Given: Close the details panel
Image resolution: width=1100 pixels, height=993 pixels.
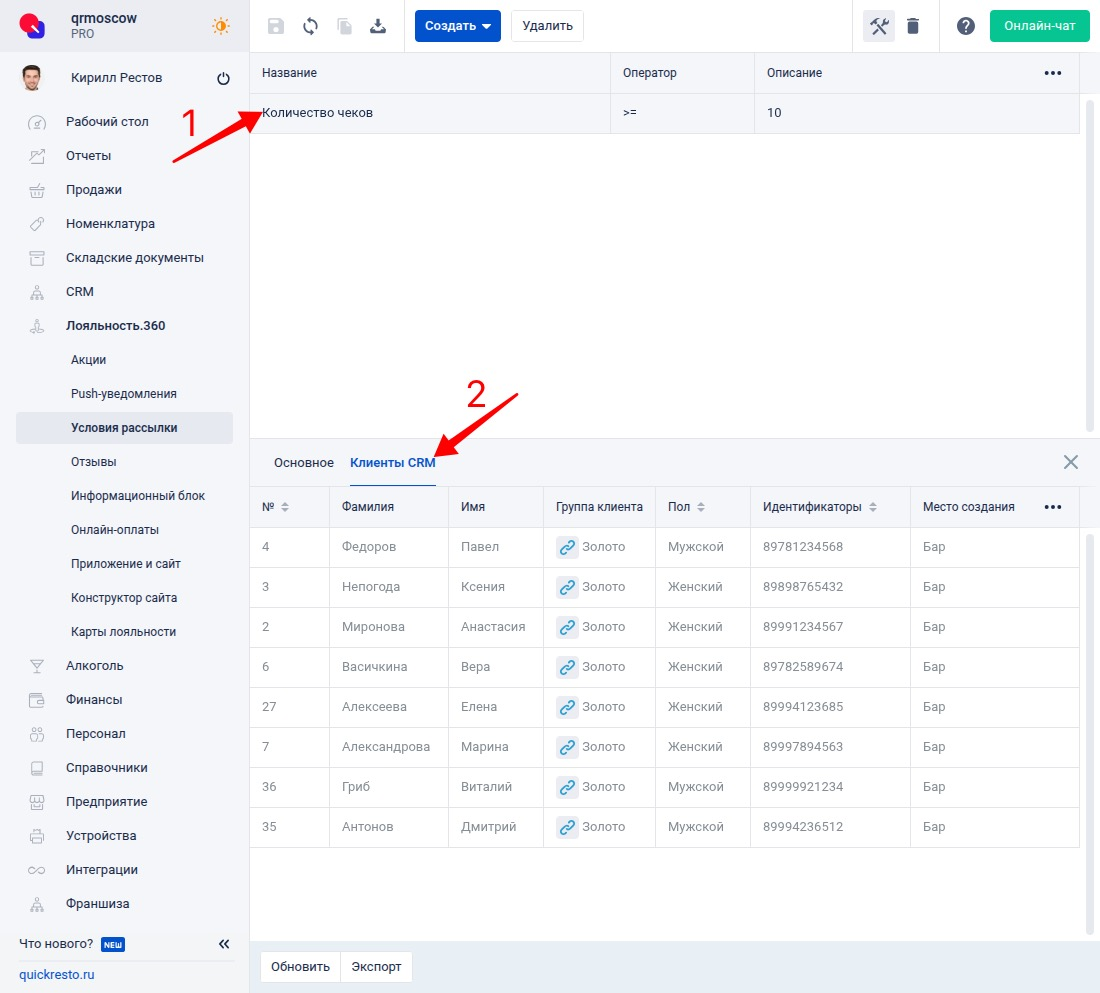Looking at the screenshot, I should (x=1071, y=462).
